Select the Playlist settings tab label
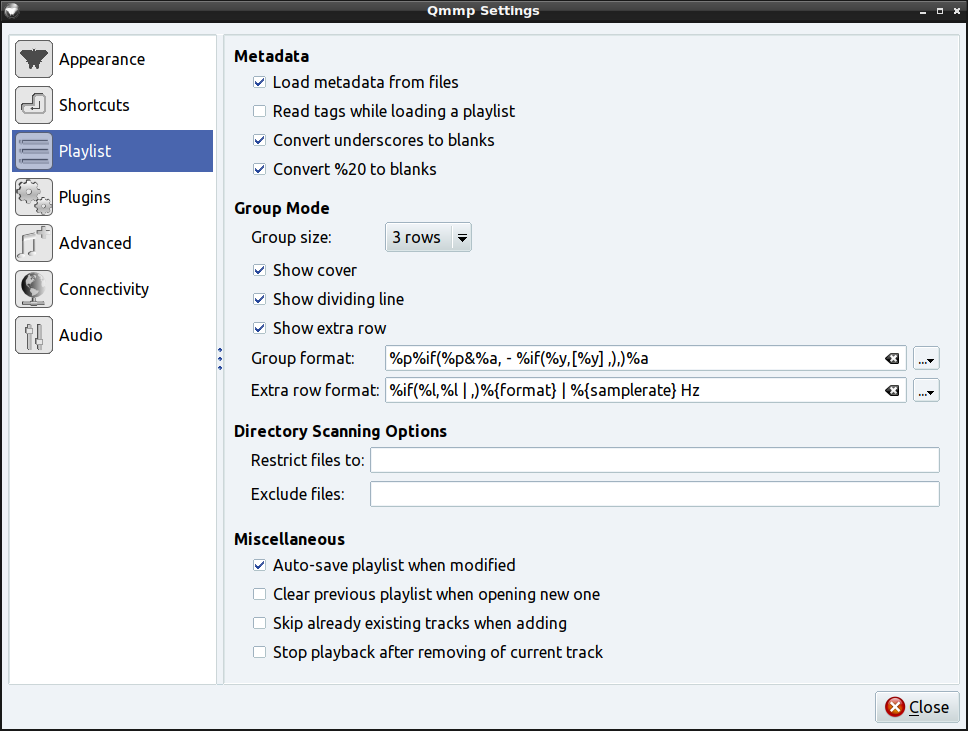This screenshot has height=731, width=968. click(x=85, y=152)
